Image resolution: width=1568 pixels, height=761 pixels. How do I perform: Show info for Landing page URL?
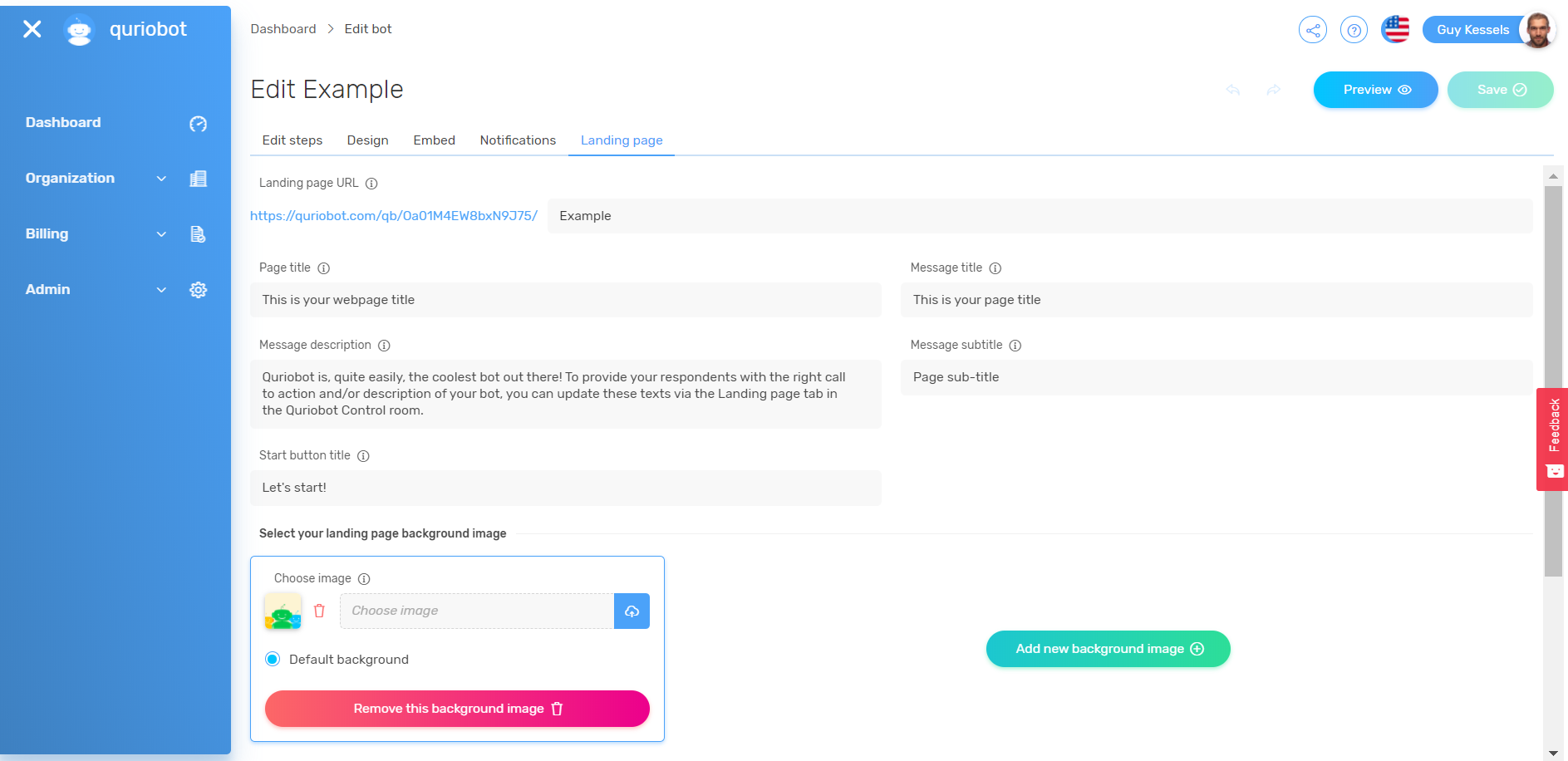pos(371,184)
